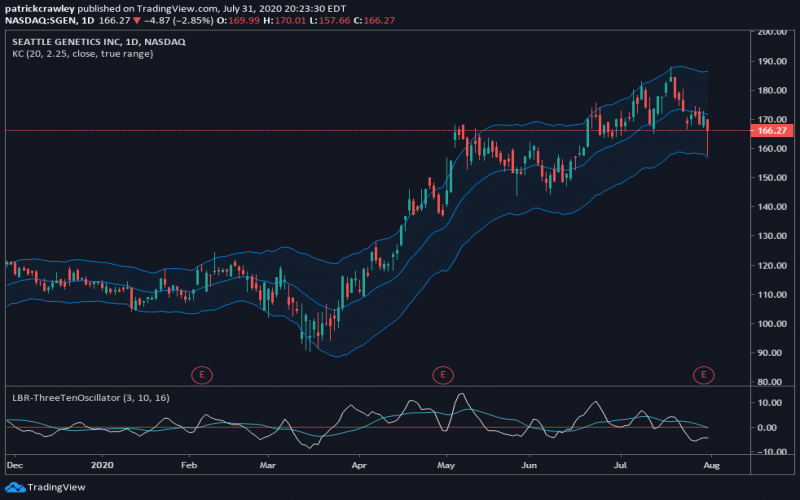Click the earnings E marker near August
The width and height of the screenshot is (800, 500).
click(x=704, y=375)
